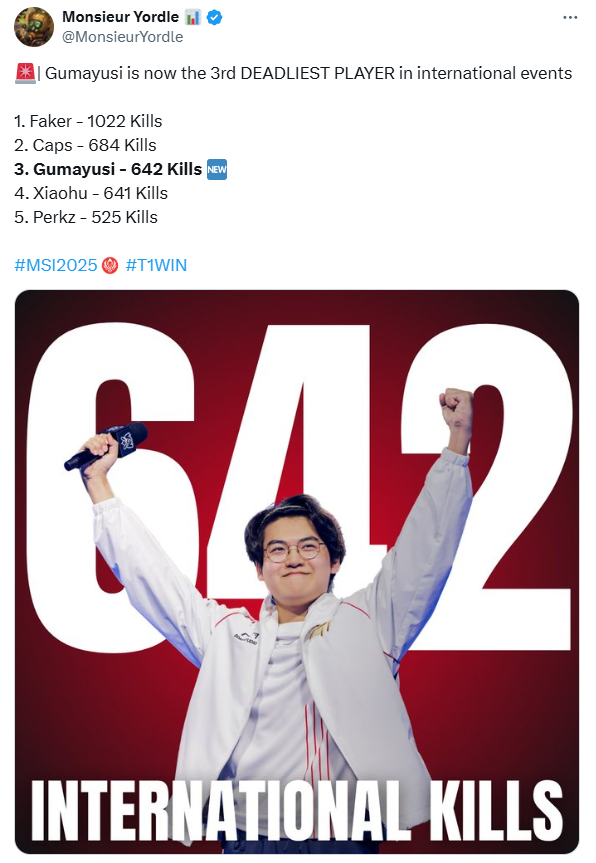Click the blue verified badge
This screenshot has width=596, height=863.
[215, 18]
